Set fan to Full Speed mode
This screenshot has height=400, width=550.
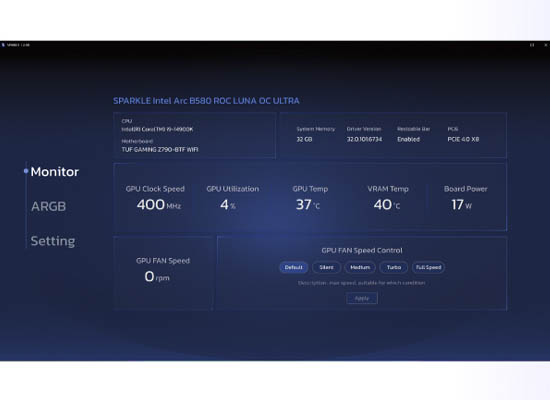click(x=428, y=267)
